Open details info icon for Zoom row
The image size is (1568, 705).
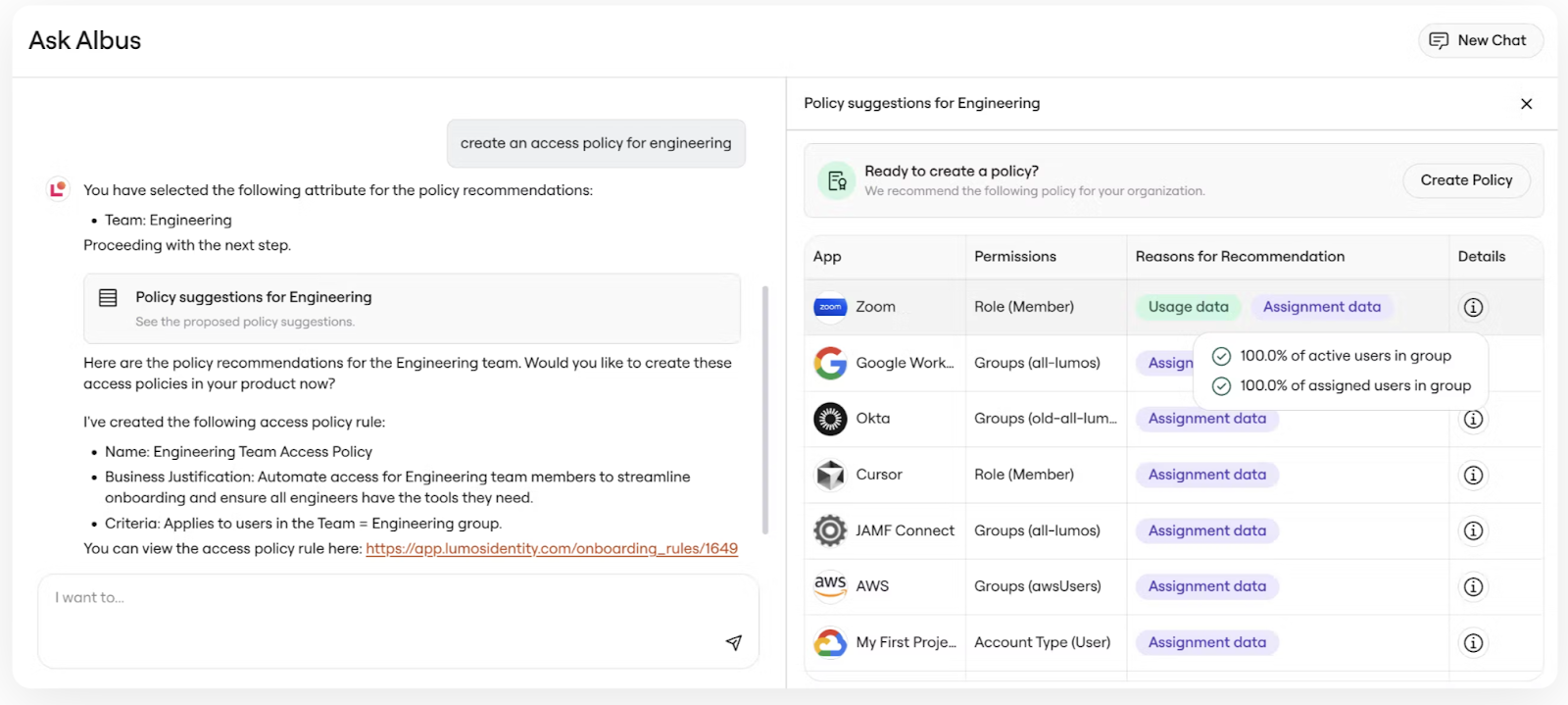pos(1472,307)
